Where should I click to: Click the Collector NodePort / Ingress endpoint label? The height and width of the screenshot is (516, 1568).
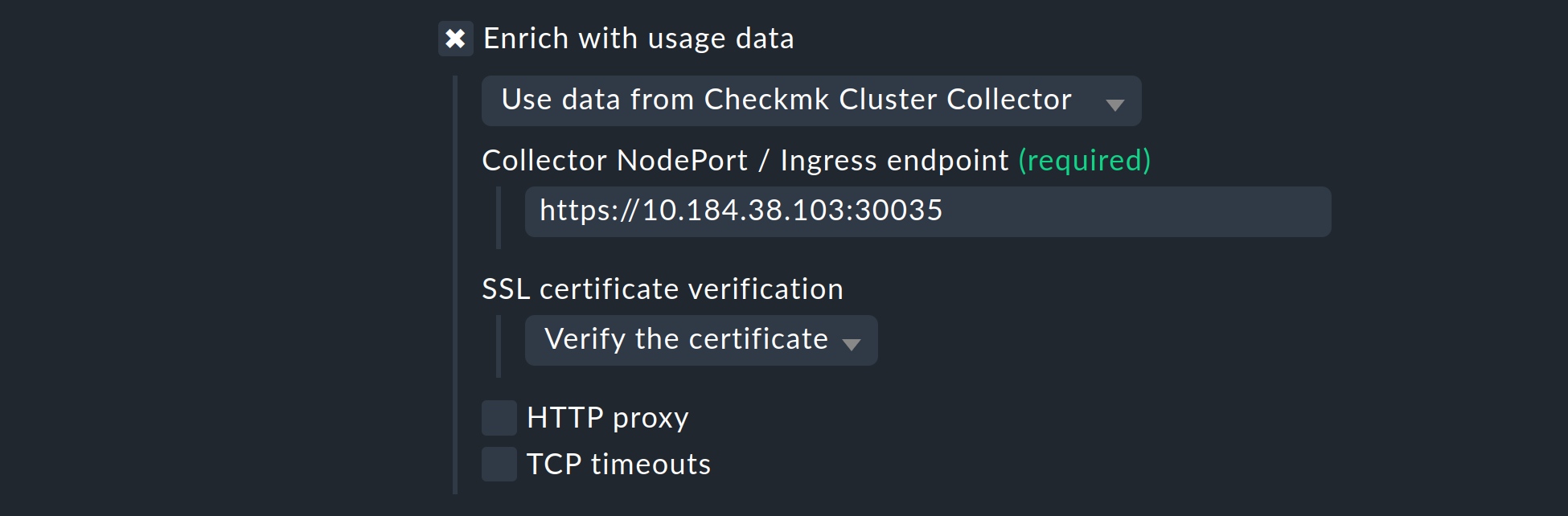(x=745, y=160)
